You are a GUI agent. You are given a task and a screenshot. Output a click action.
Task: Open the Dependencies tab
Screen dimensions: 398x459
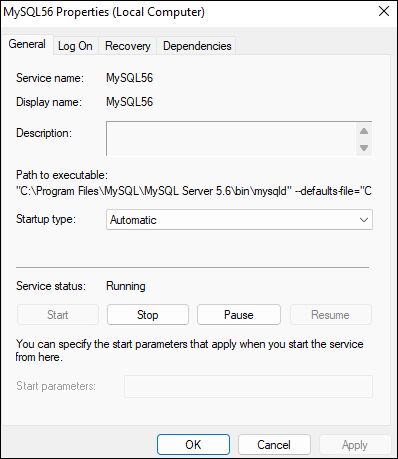click(x=197, y=46)
